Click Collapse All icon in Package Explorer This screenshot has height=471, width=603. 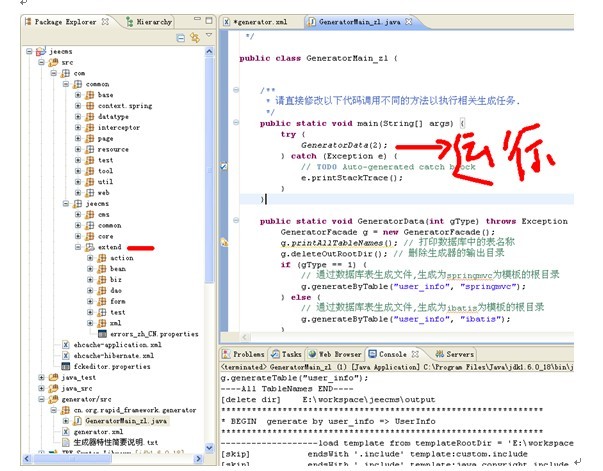(x=180, y=38)
